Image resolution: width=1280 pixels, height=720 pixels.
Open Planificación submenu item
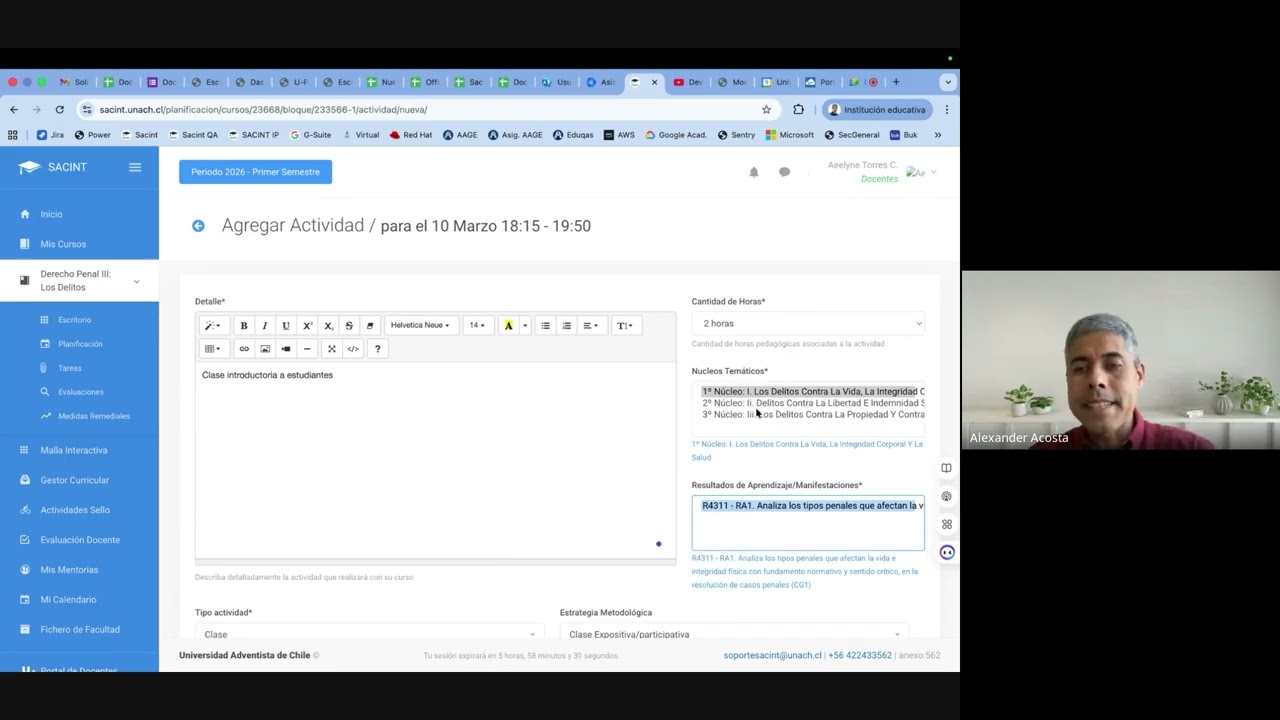pyautogui.click(x=80, y=344)
